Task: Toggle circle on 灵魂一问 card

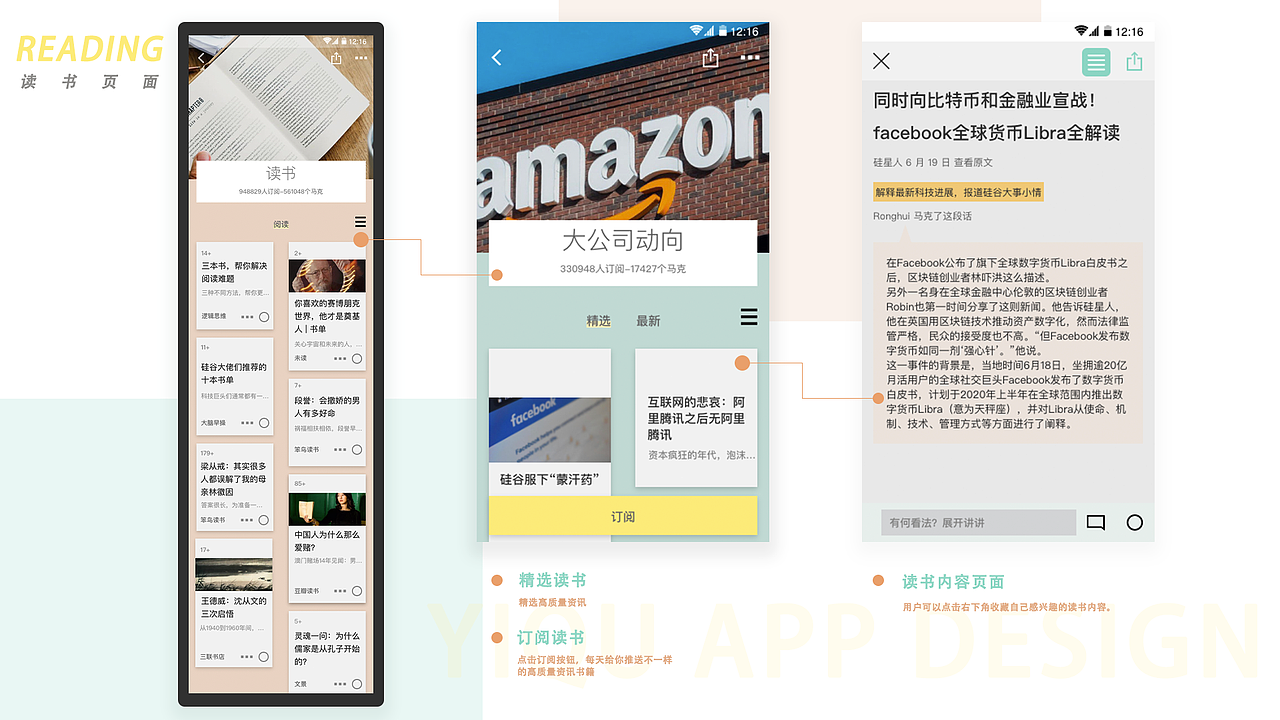Action: (x=357, y=684)
